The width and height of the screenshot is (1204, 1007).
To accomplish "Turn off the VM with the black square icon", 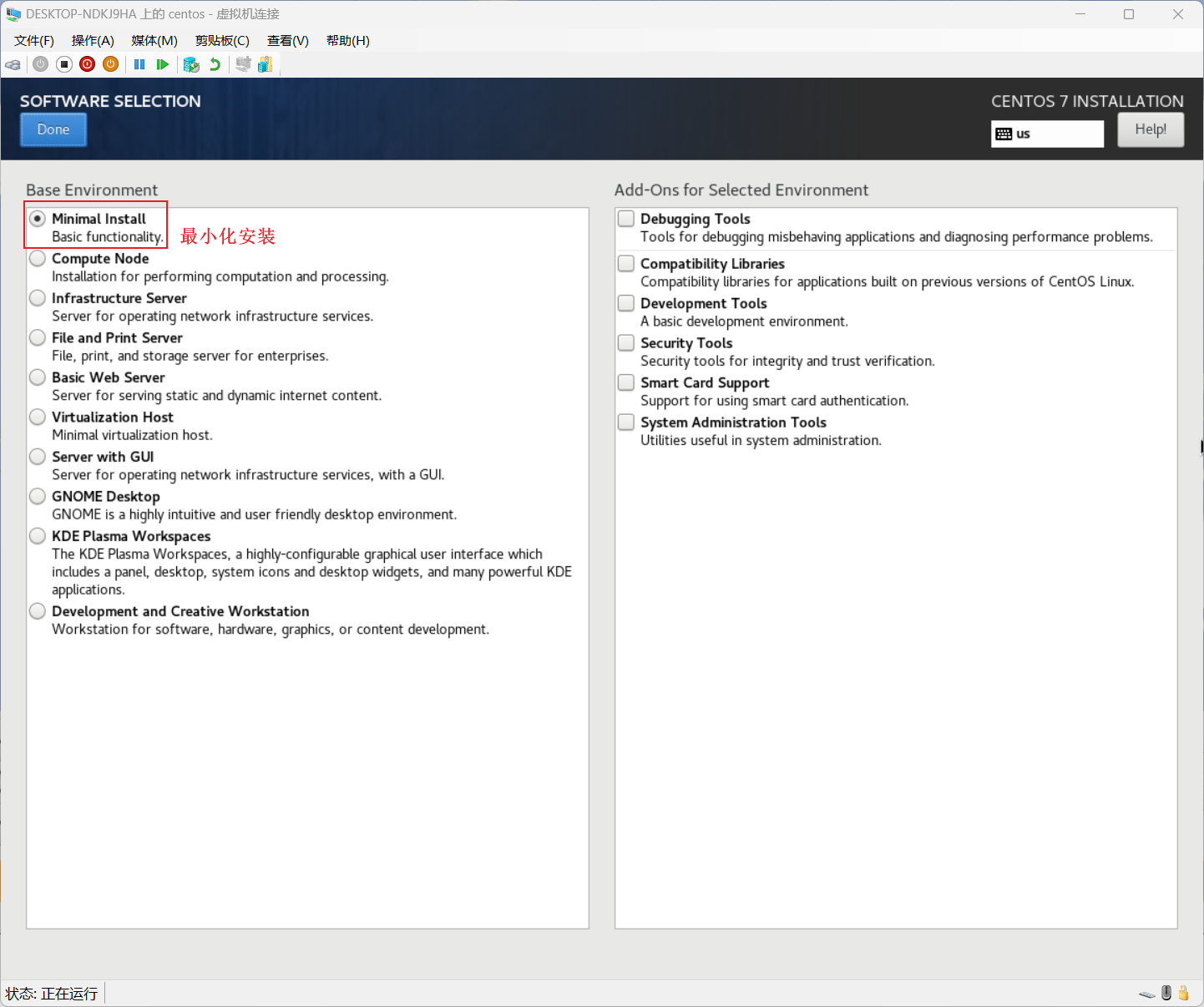I will pos(63,64).
